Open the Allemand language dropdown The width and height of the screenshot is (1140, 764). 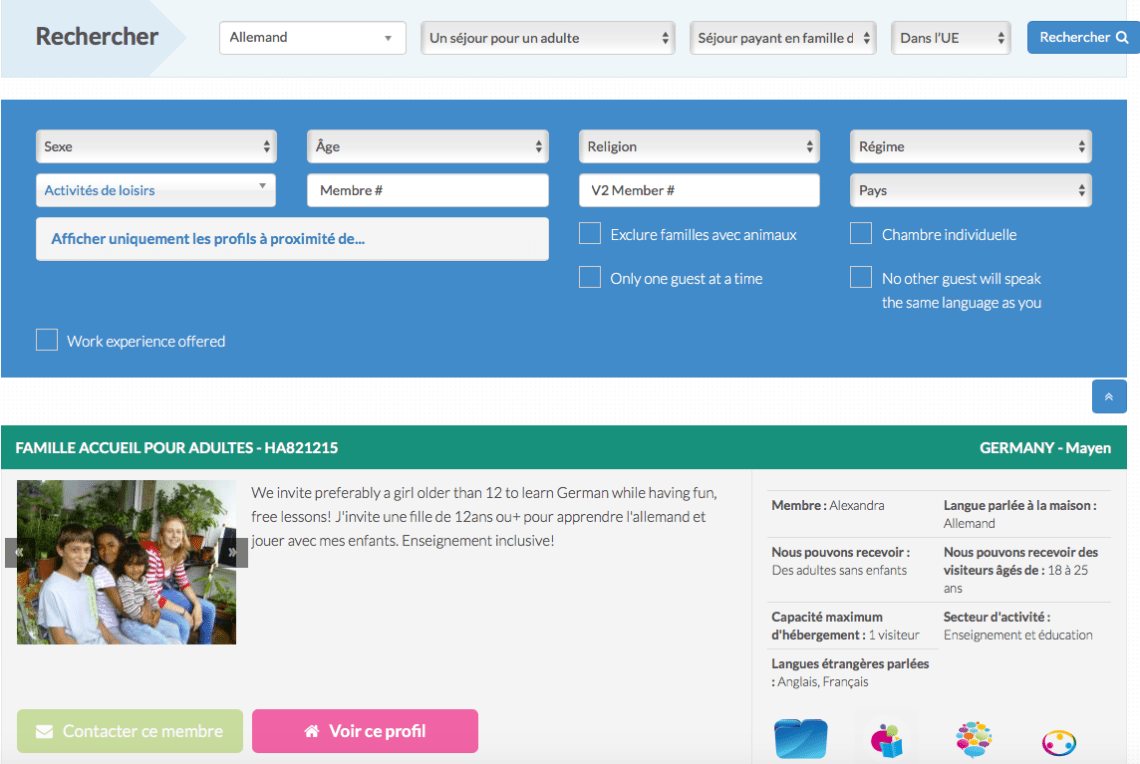point(312,38)
